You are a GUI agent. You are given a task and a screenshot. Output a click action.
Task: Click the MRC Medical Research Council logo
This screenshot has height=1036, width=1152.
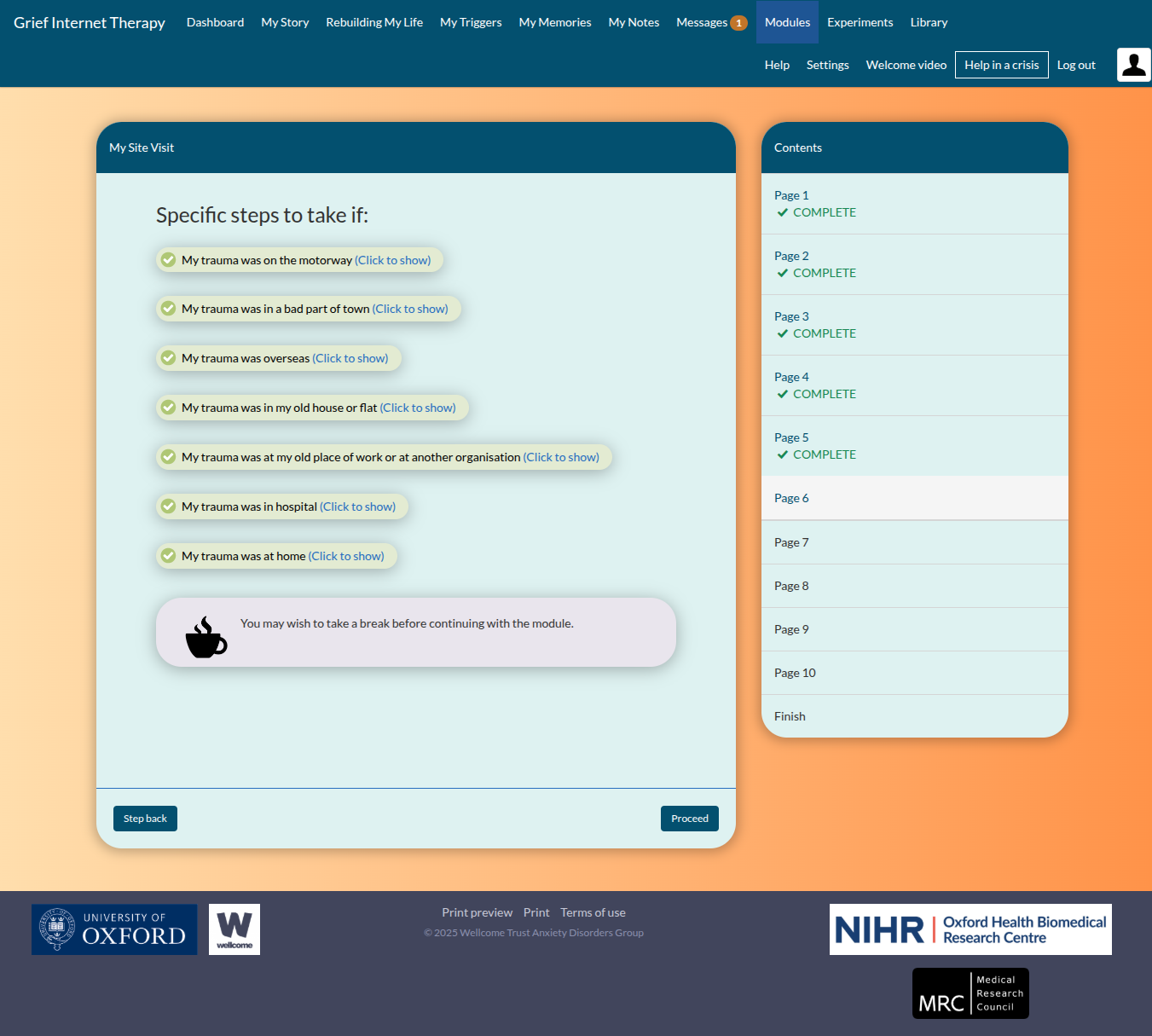tap(970, 993)
